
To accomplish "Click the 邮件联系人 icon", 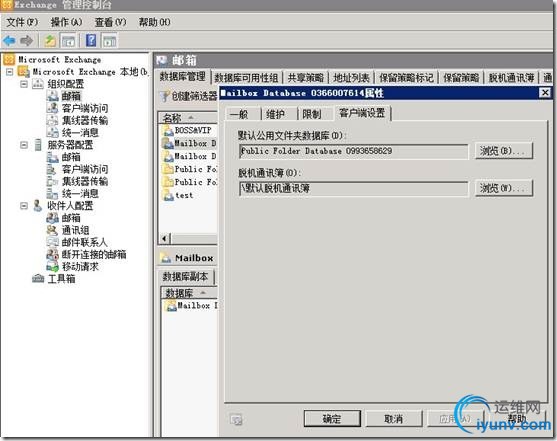I will coord(52,242).
